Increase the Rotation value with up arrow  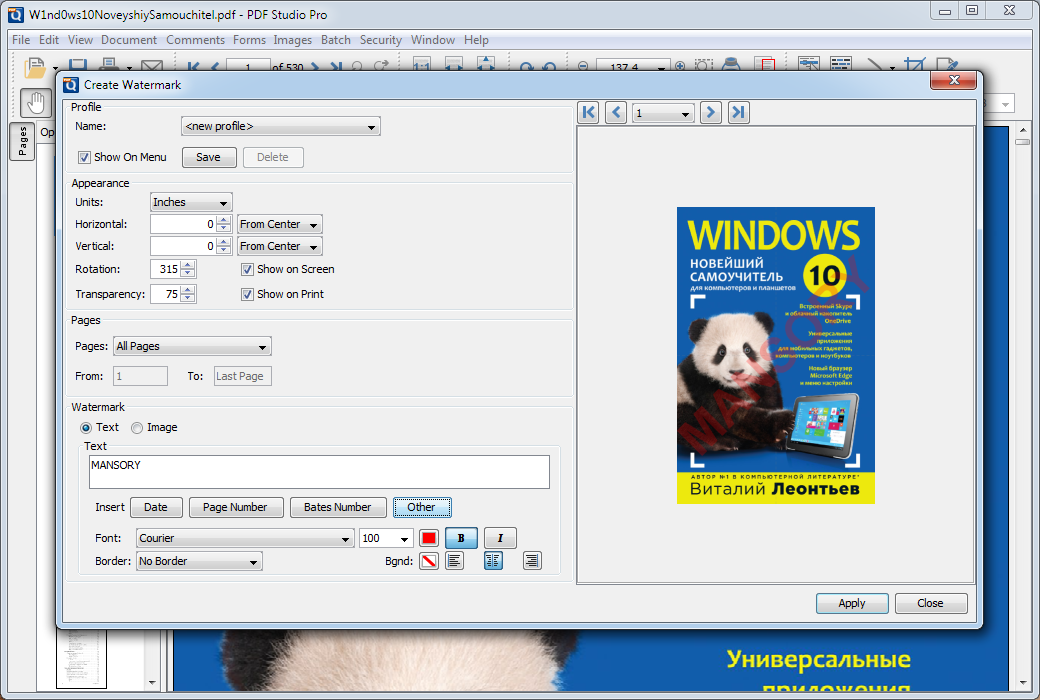188,265
